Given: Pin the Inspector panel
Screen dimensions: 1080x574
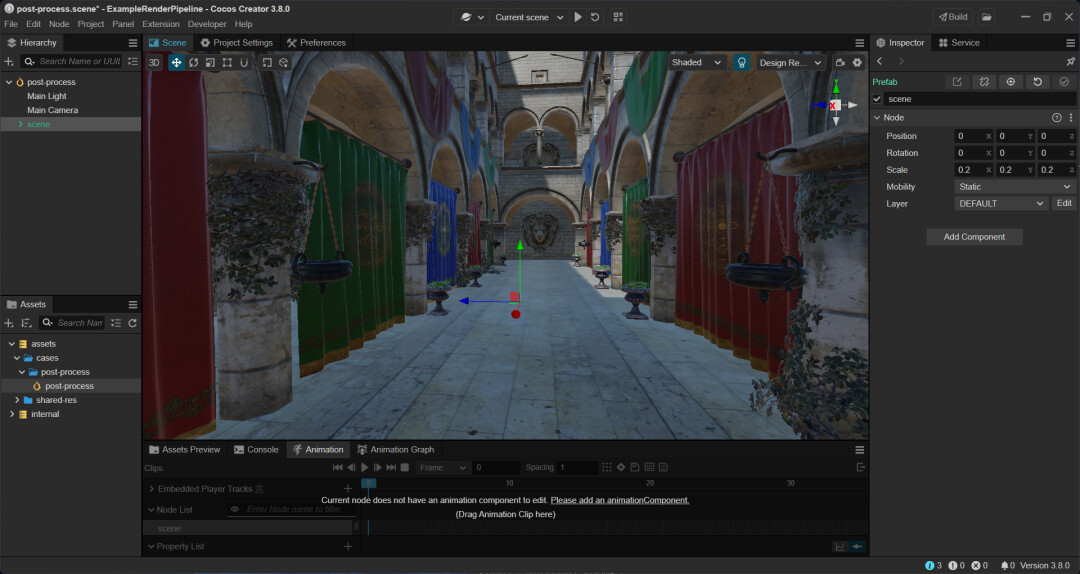Looking at the screenshot, I should pos(1071,62).
